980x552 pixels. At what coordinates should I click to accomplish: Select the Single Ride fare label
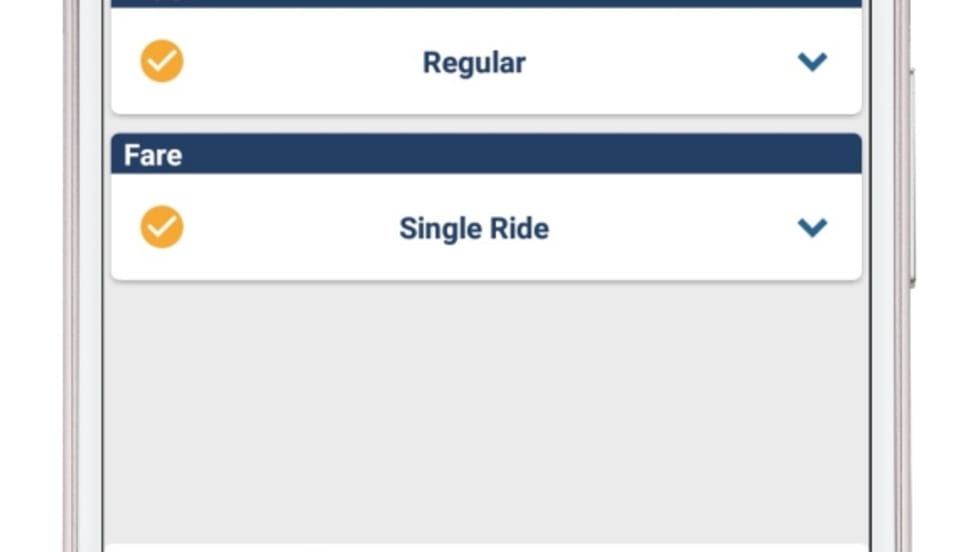pos(474,228)
